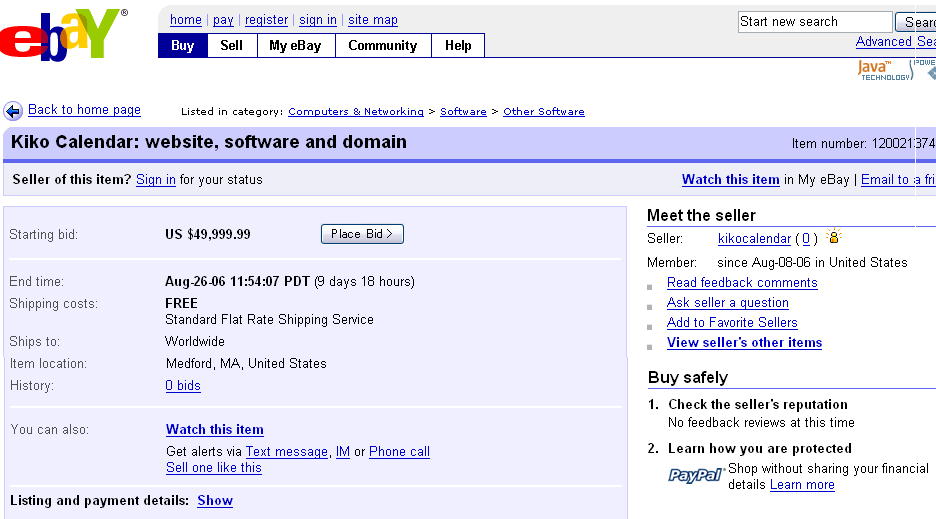Open the Advanced Search link
This screenshot has height=519, width=936.
tap(895, 42)
